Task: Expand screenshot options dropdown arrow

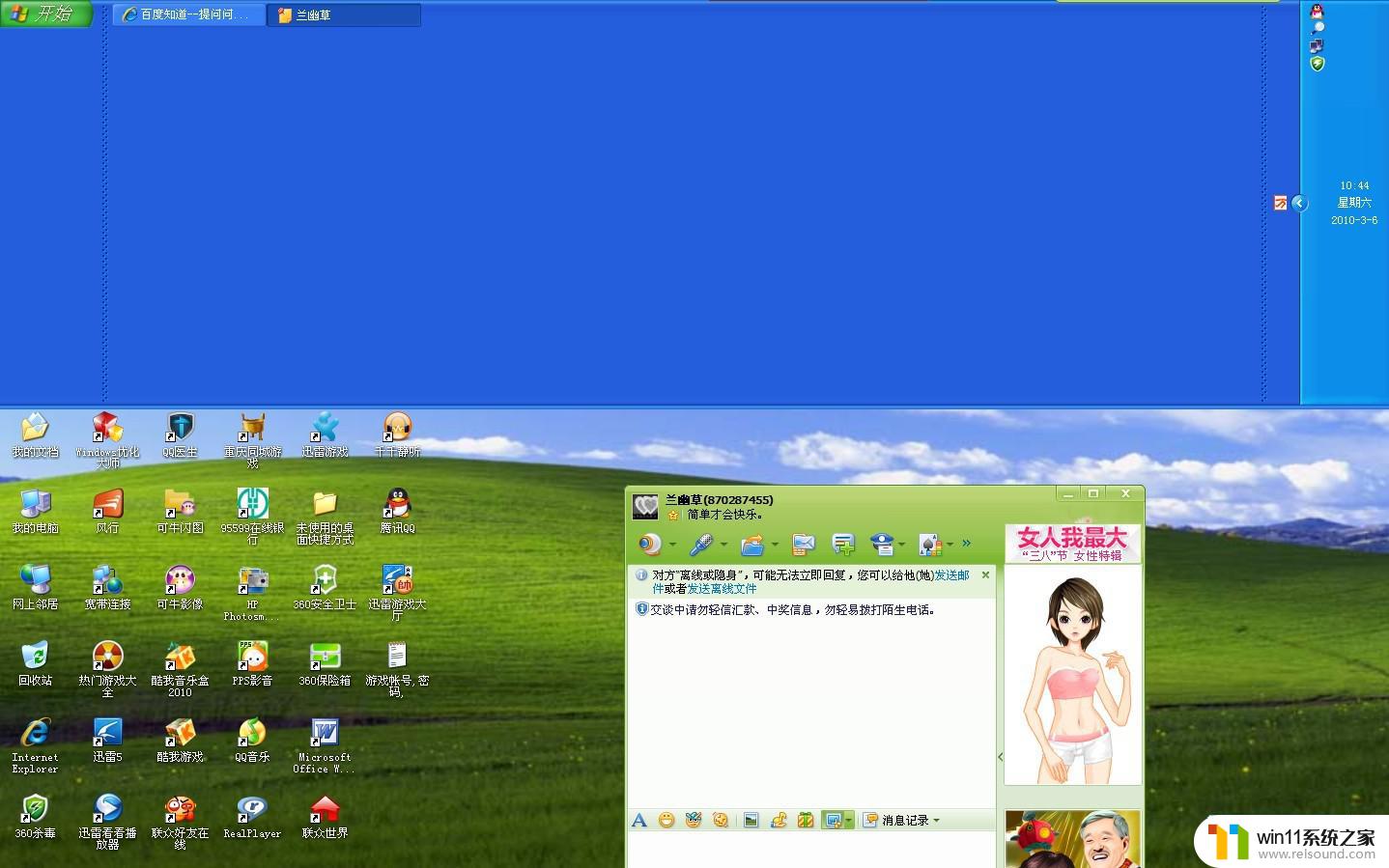Action: pyautogui.click(x=849, y=820)
